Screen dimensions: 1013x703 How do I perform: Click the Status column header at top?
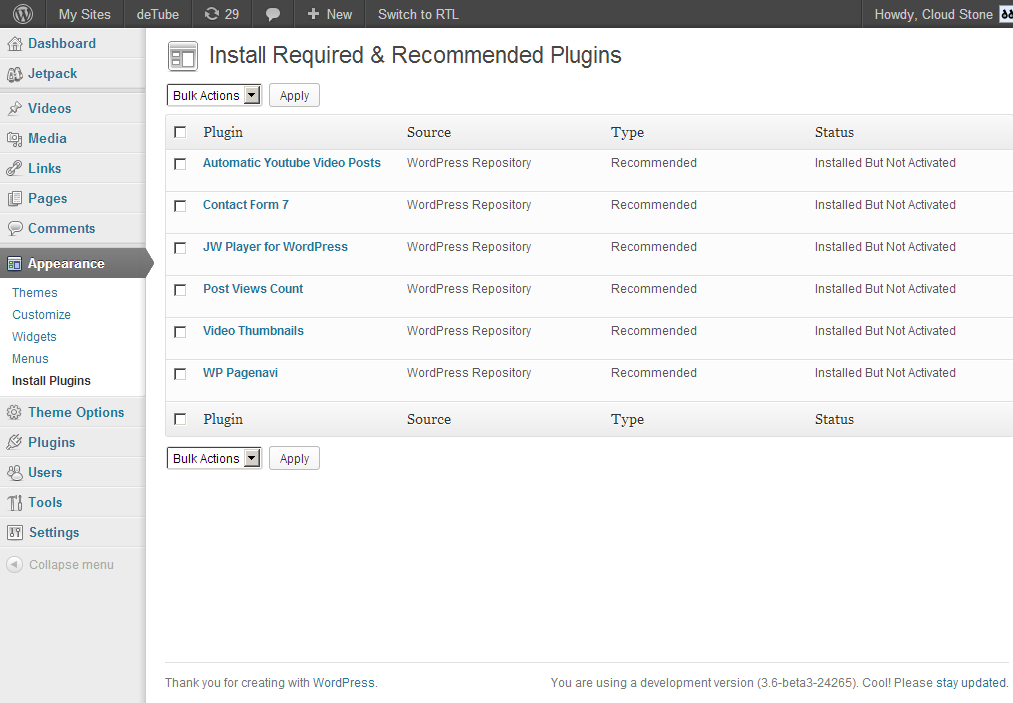[834, 132]
